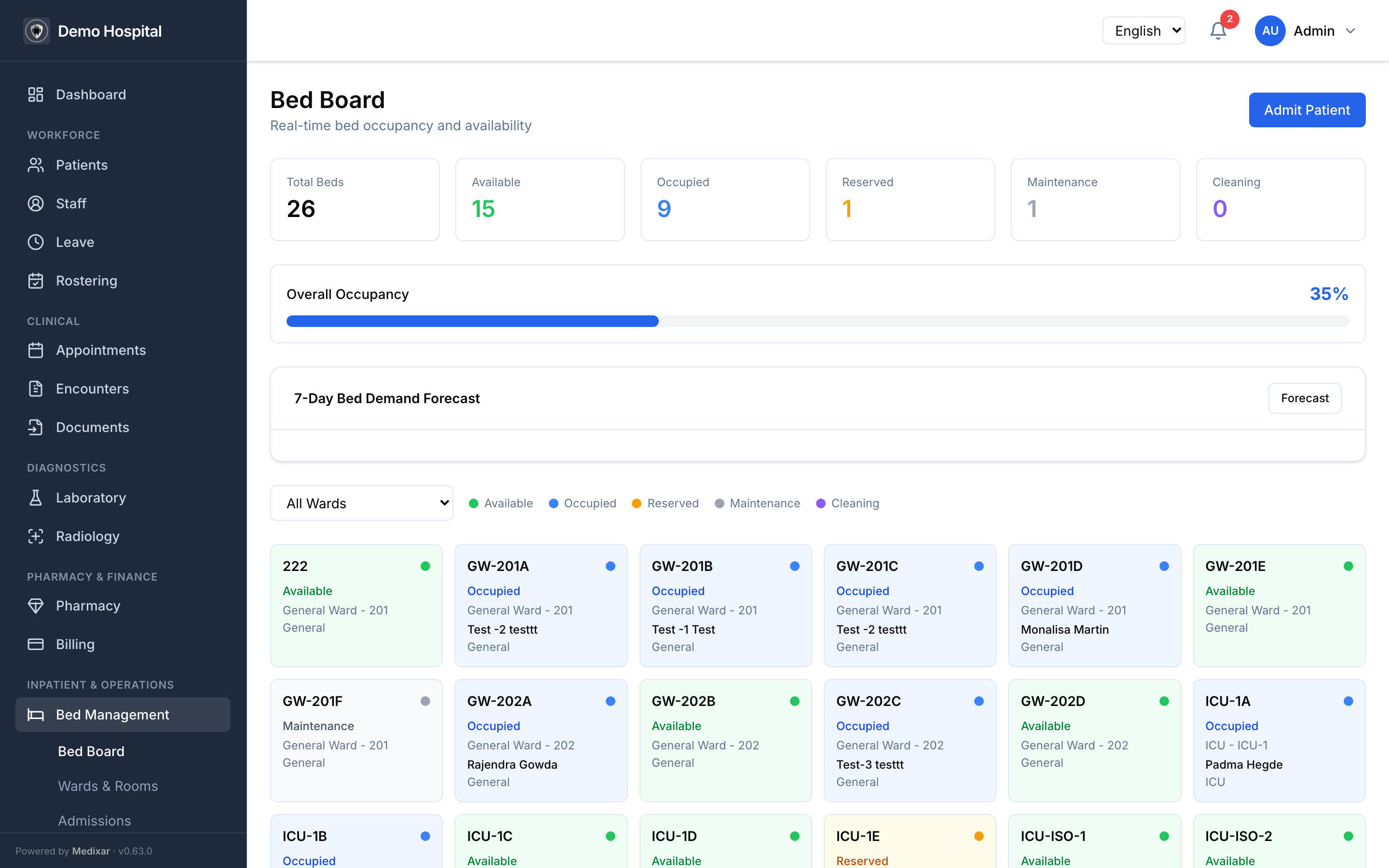
Task: Open Wards & Rooms submenu item
Action: (x=108, y=786)
